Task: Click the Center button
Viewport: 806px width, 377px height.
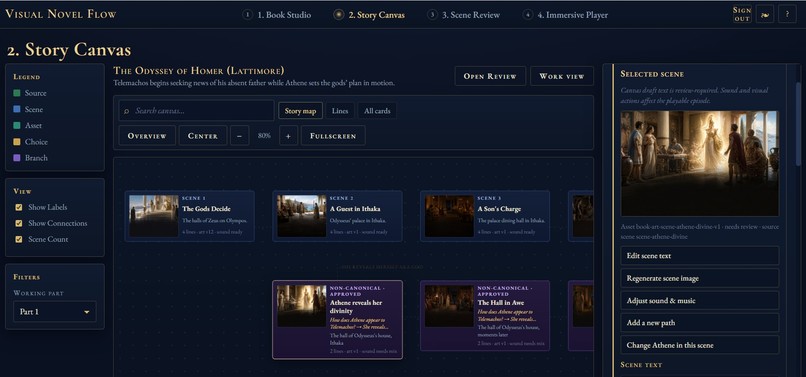Action: click(x=203, y=136)
